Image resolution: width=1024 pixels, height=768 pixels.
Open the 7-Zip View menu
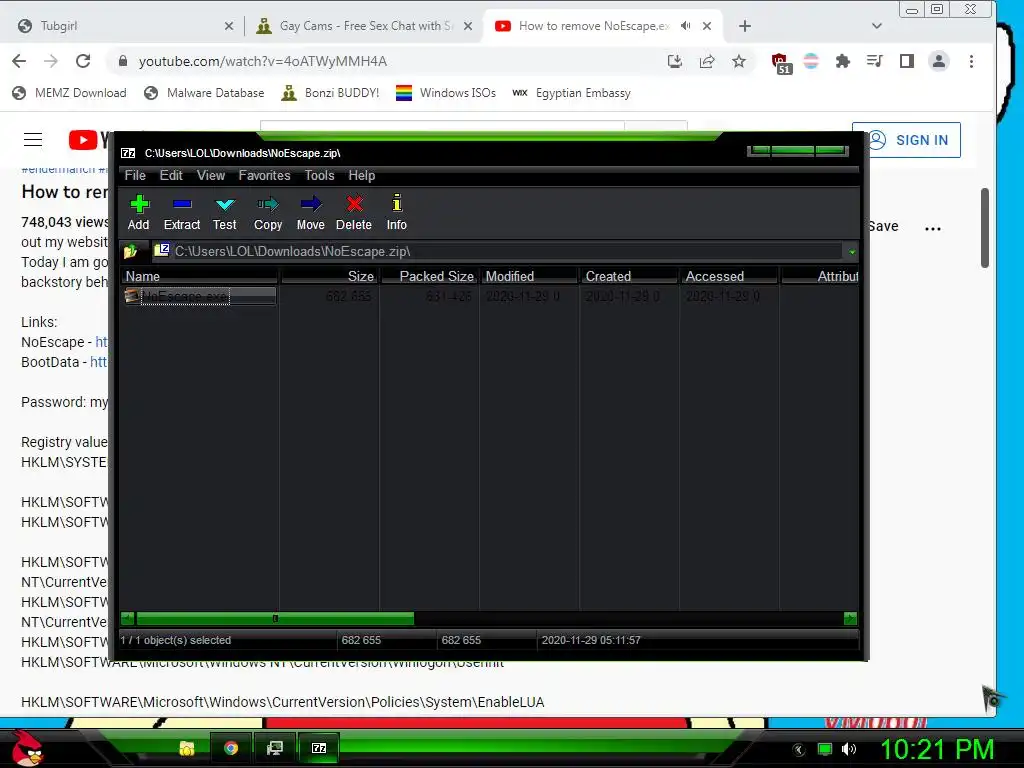tap(211, 176)
